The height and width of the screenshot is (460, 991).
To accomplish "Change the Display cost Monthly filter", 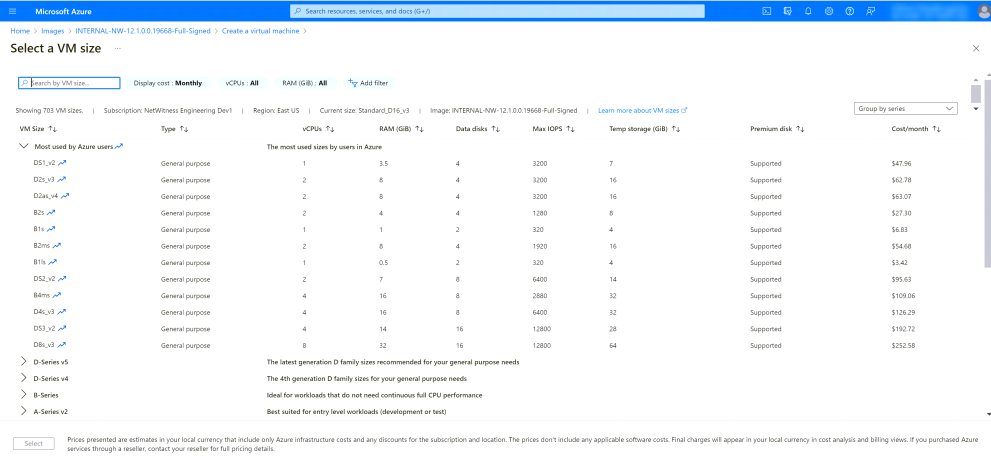I will tap(167, 83).
